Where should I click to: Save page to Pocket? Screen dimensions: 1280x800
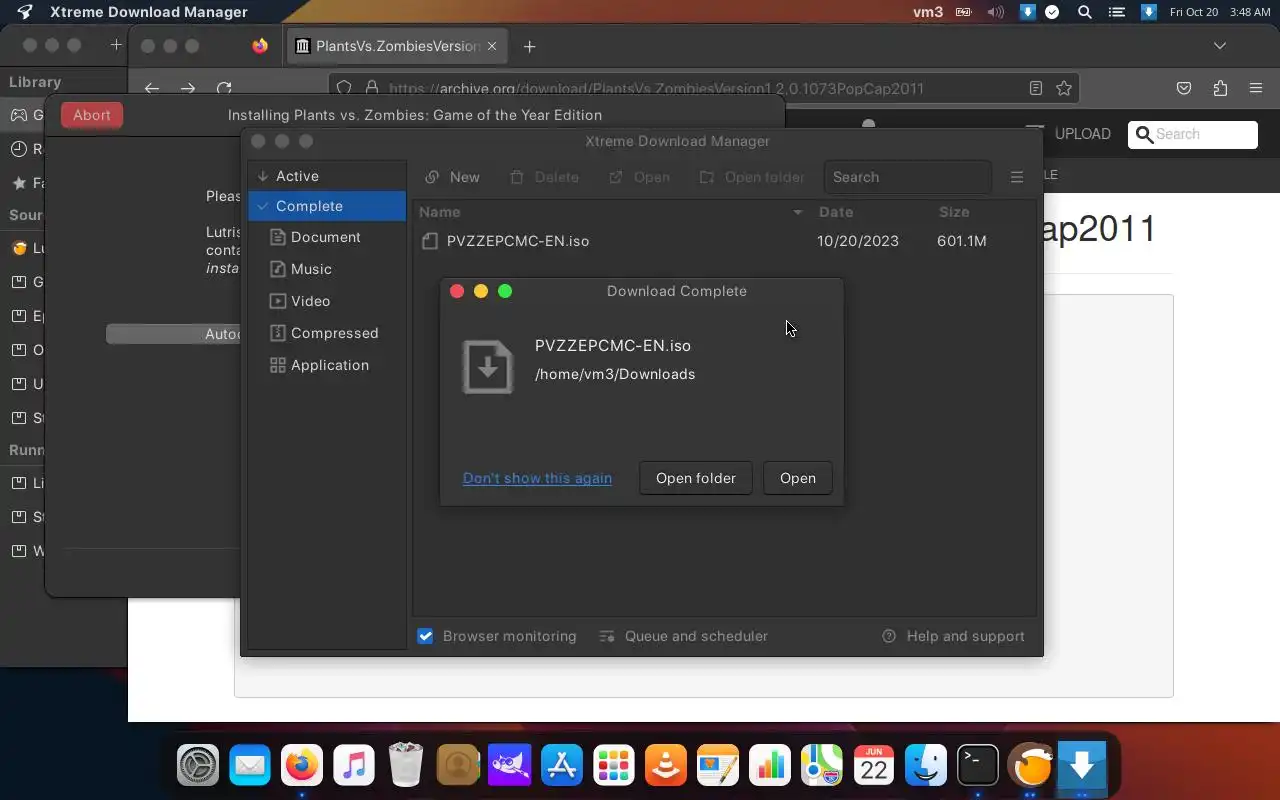pyautogui.click(x=1184, y=88)
